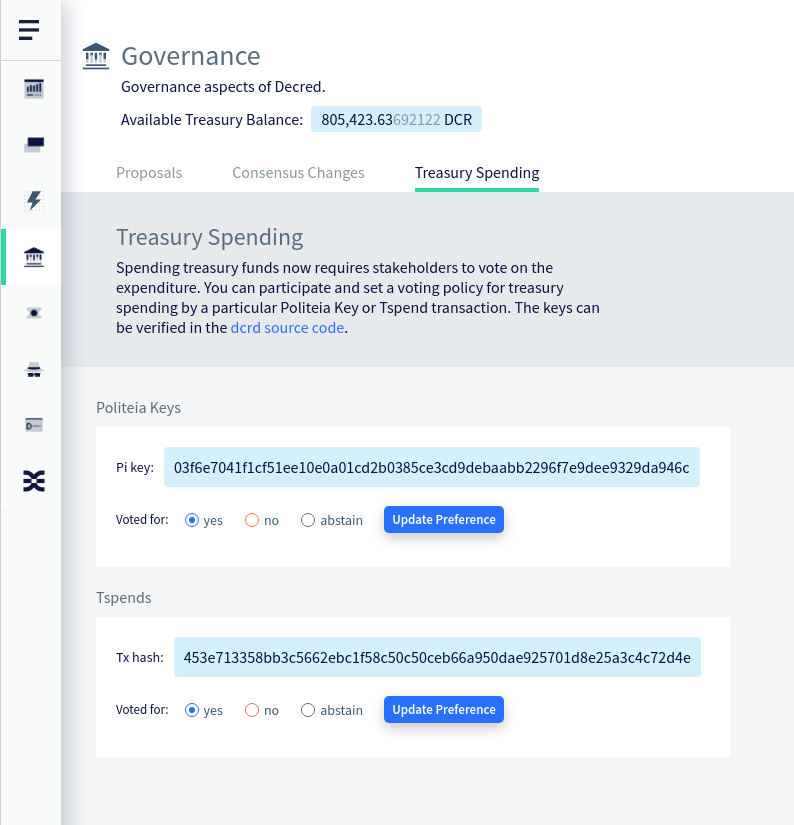
Task: Open the DEX exchange icon in sidebar
Action: 34,481
